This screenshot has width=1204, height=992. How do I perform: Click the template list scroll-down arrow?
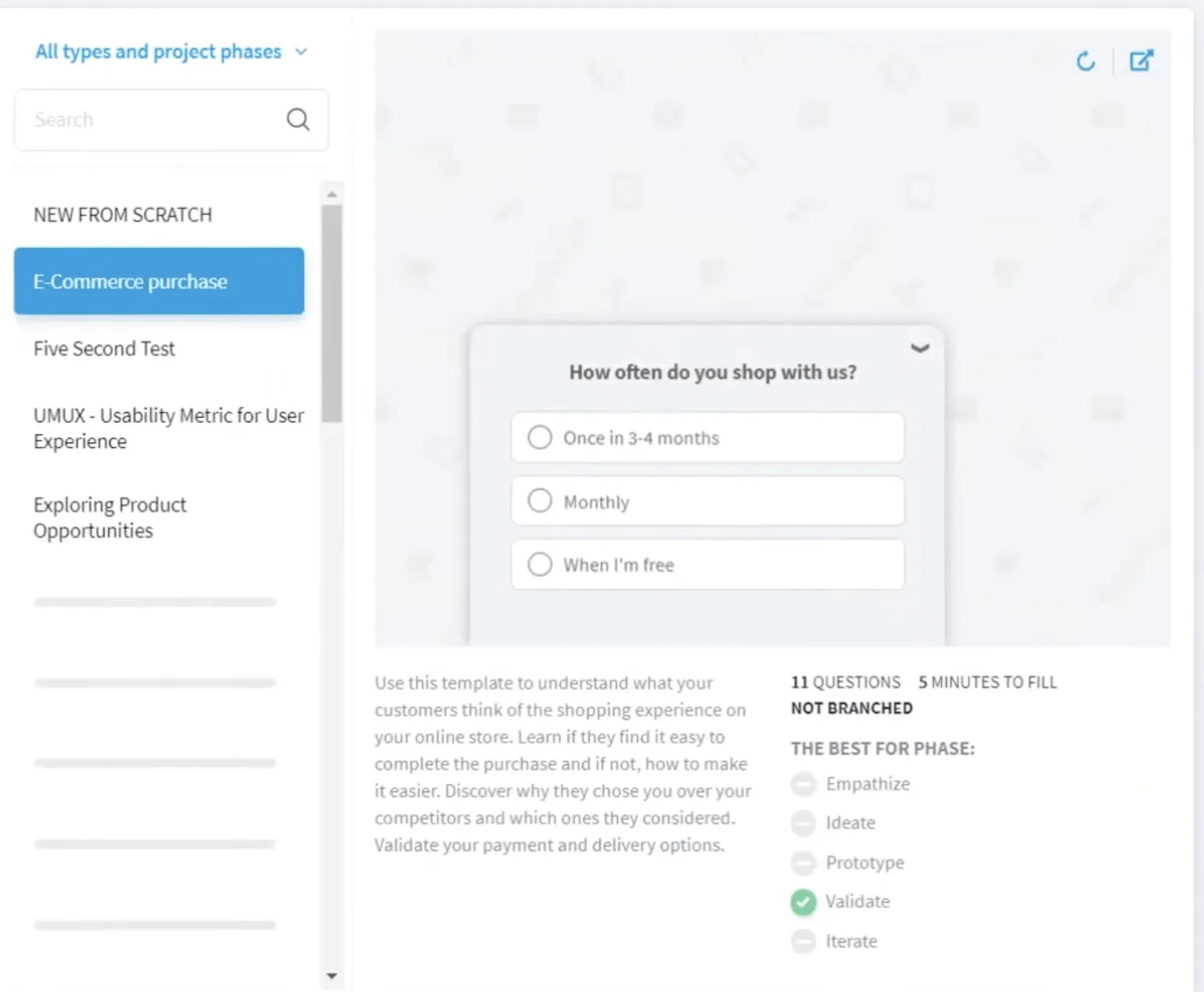[332, 976]
